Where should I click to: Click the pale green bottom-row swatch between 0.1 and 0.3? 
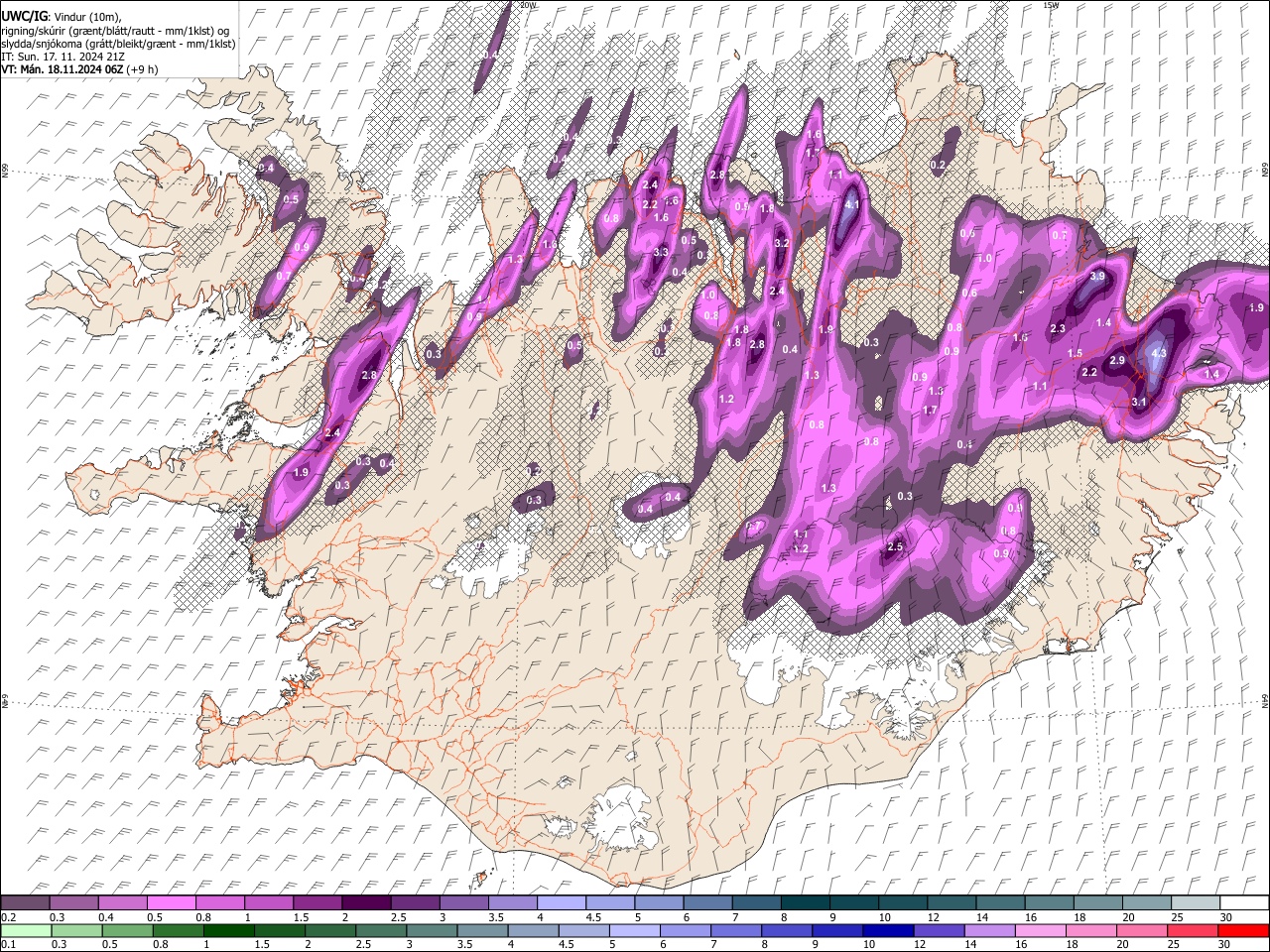click(26, 931)
